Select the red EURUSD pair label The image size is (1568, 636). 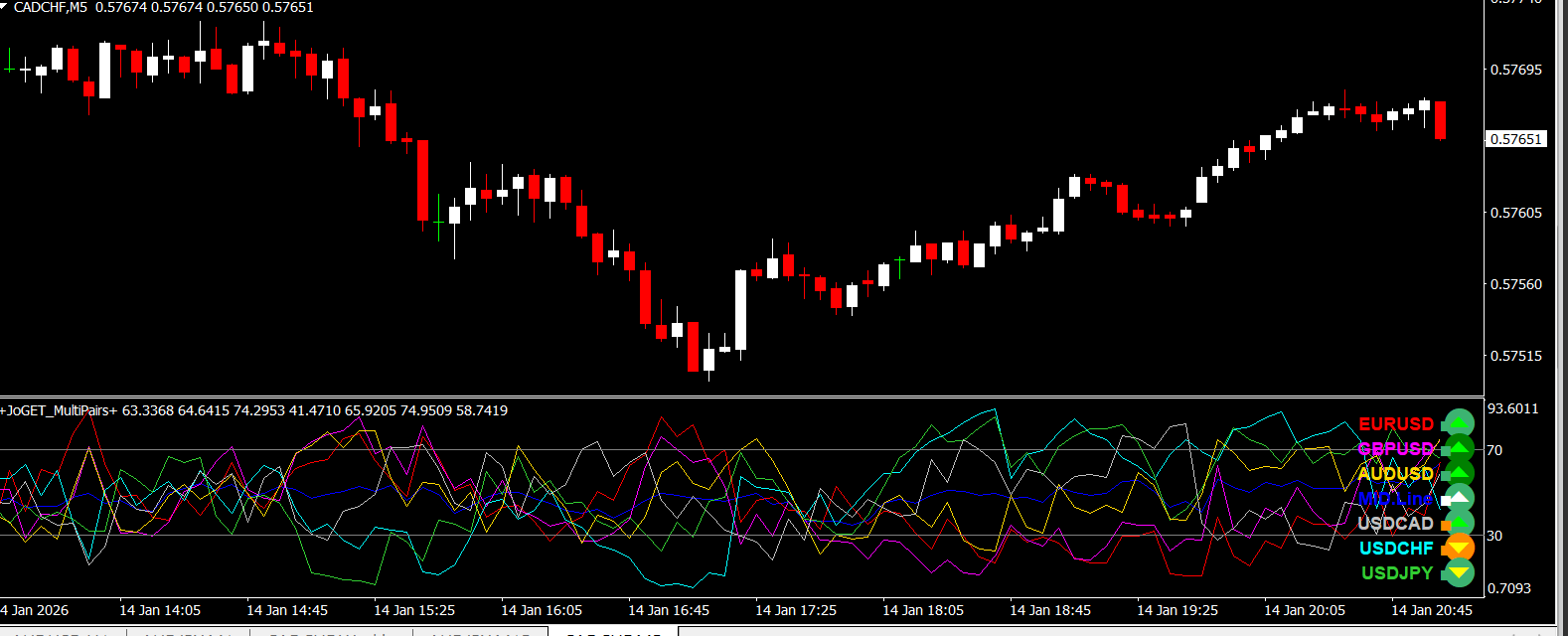point(1396,424)
